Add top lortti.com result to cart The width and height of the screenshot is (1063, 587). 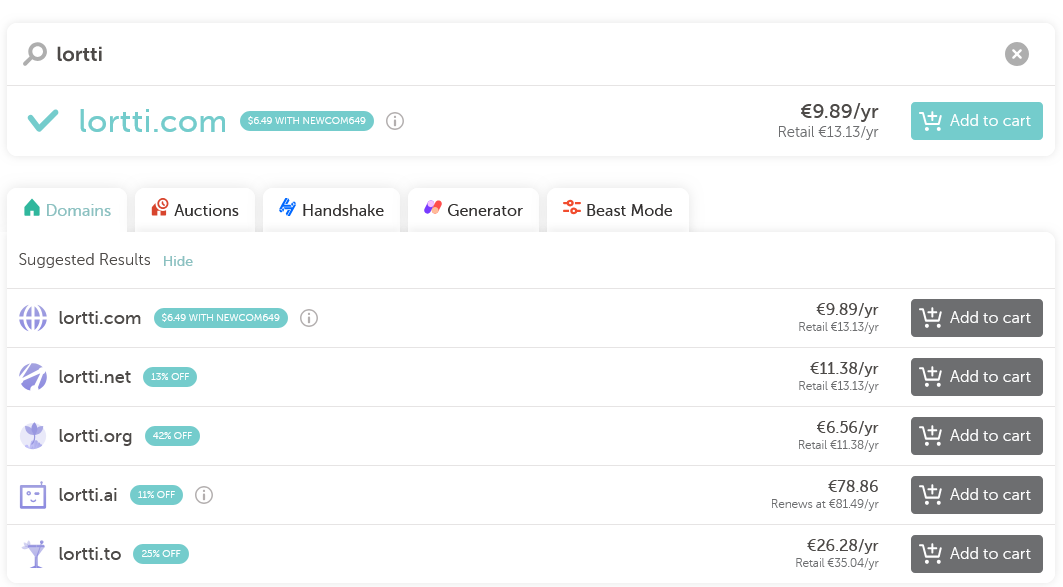point(976,121)
